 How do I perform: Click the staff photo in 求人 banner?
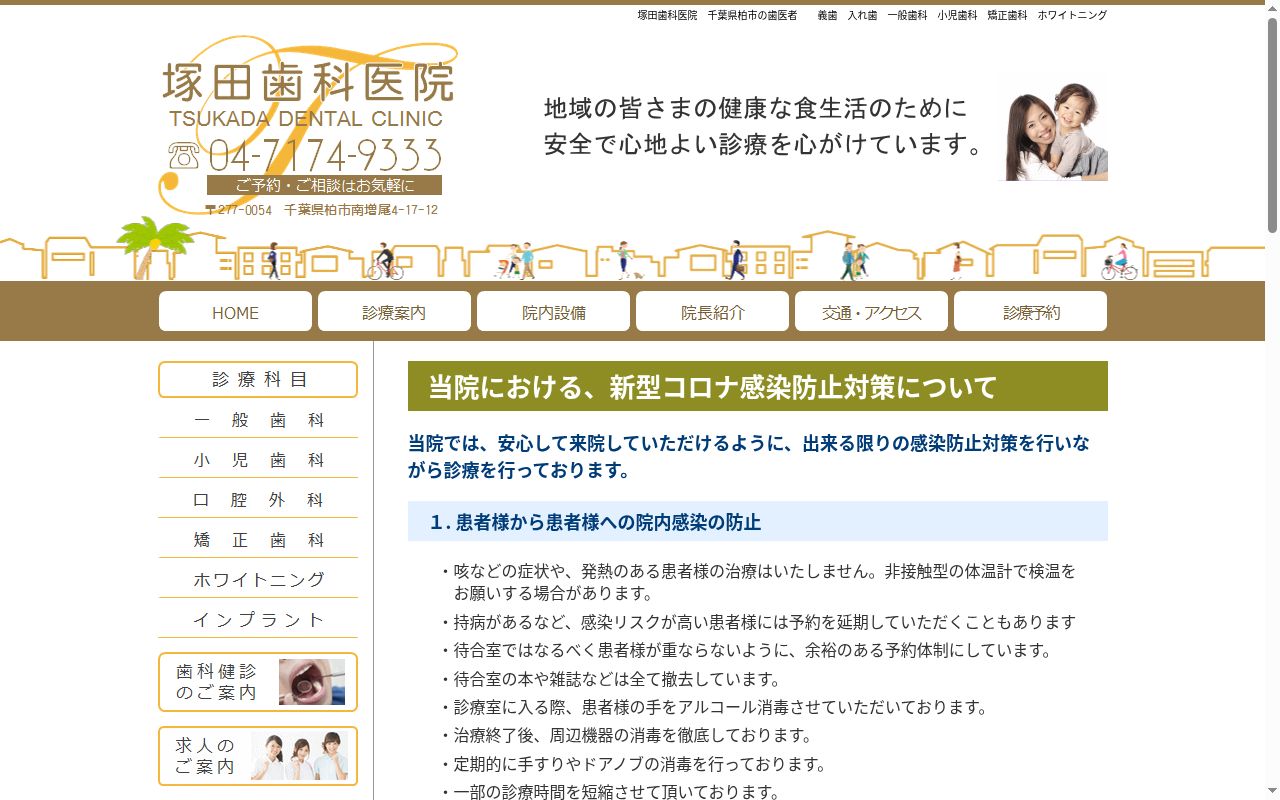tap(299, 756)
